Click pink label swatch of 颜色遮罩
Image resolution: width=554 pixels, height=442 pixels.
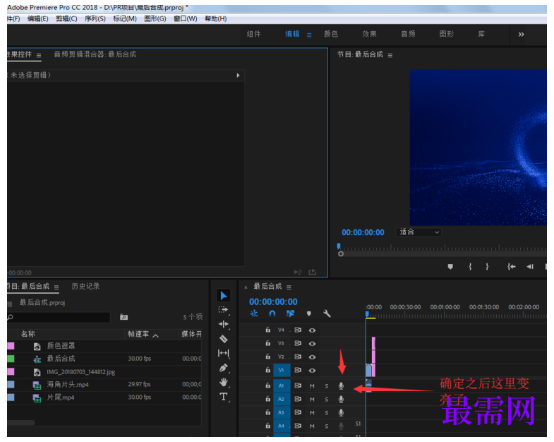[11, 346]
